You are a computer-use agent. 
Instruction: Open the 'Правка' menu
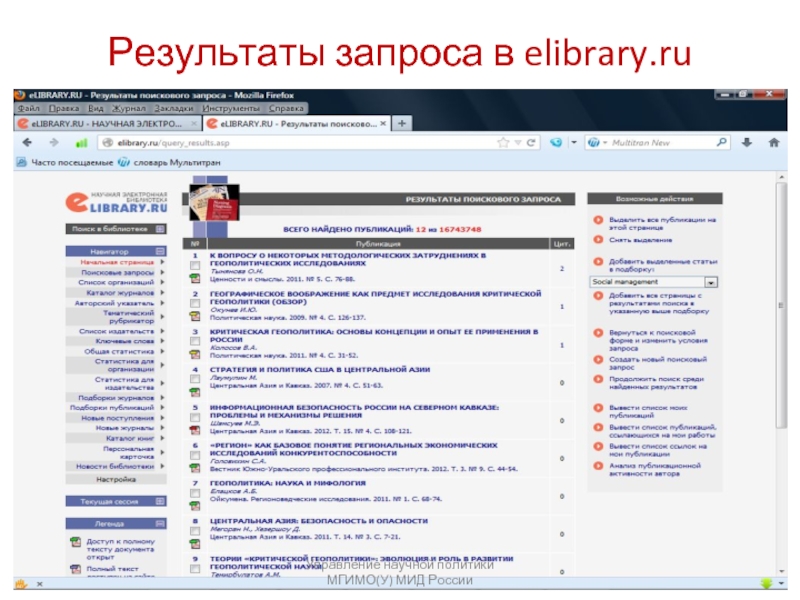pyautogui.click(x=64, y=108)
